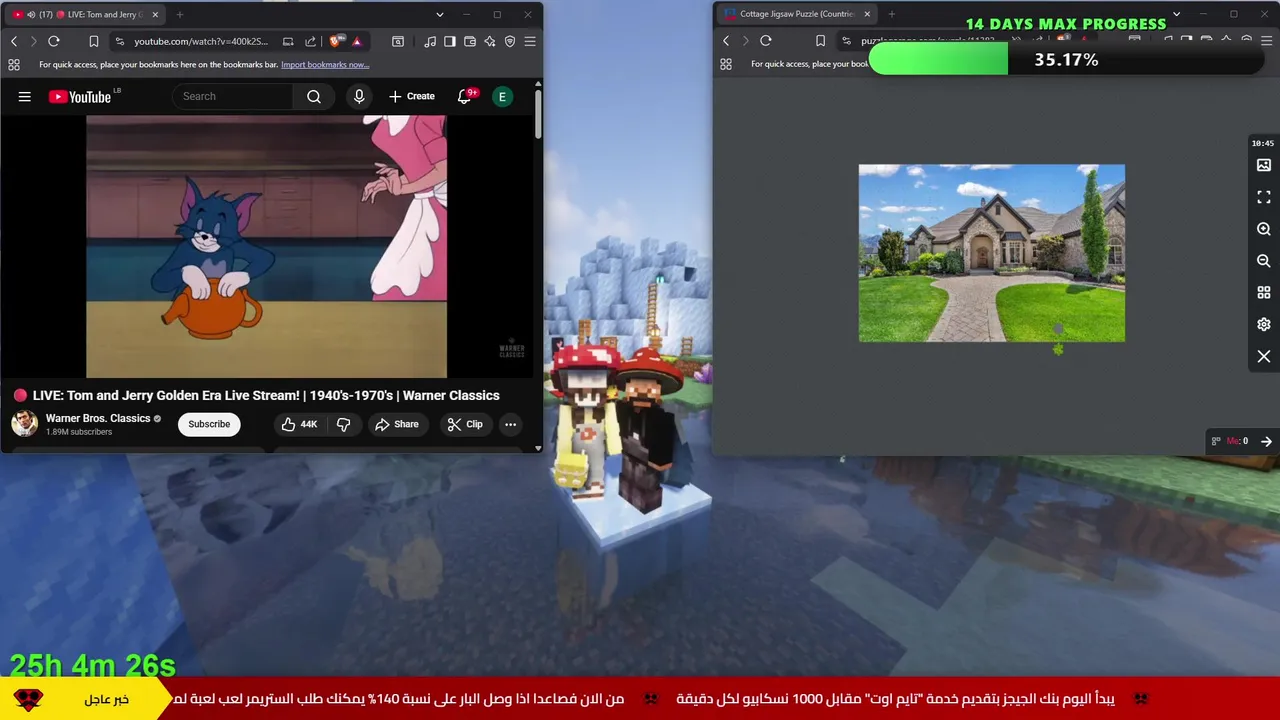Image resolution: width=1280 pixels, height=720 pixels.
Task: Open puzzle settings gear
Action: coord(1264,325)
